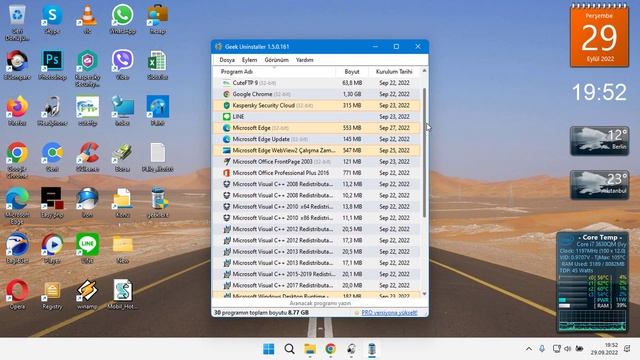The height and width of the screenshot is (360, 640).
Task: Focus the Aranacak programı yazın search field
Action: (x=320, y=303)
